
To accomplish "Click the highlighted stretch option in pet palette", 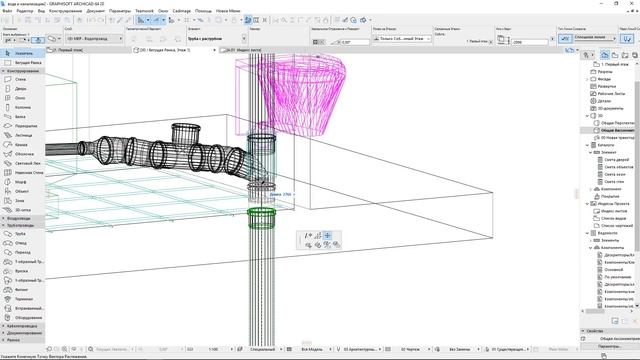I will 327,236.
